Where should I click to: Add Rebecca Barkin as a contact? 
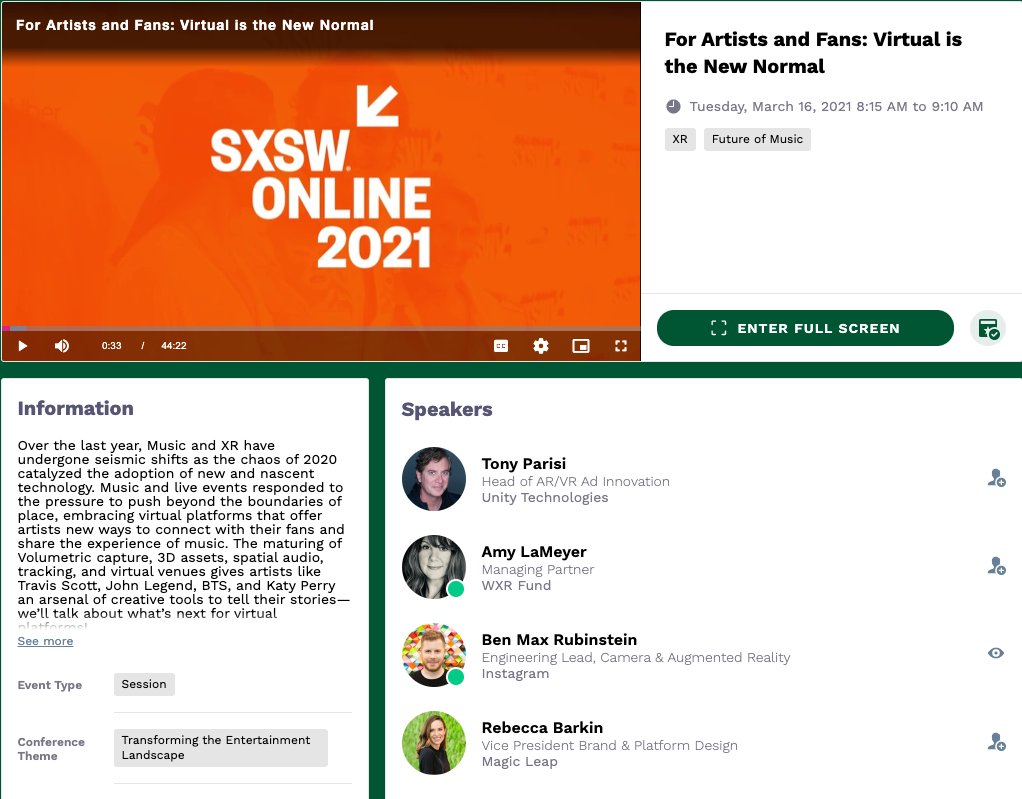(x=996, y=742)
